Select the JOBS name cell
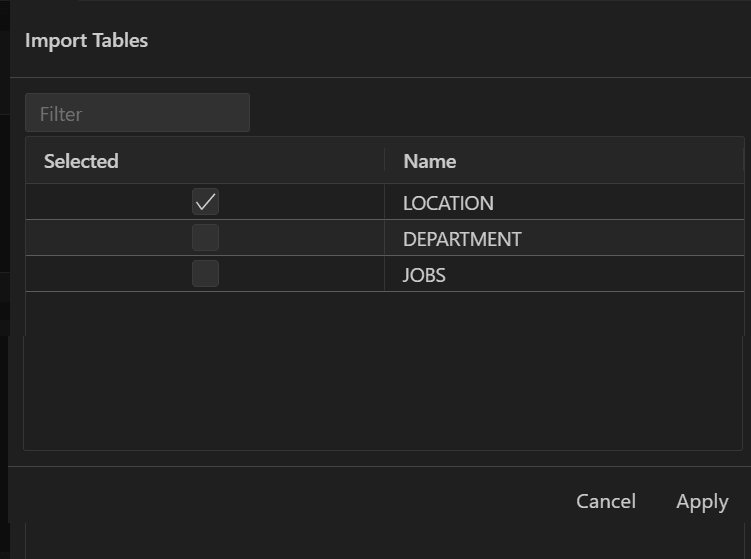 point(424,275)
